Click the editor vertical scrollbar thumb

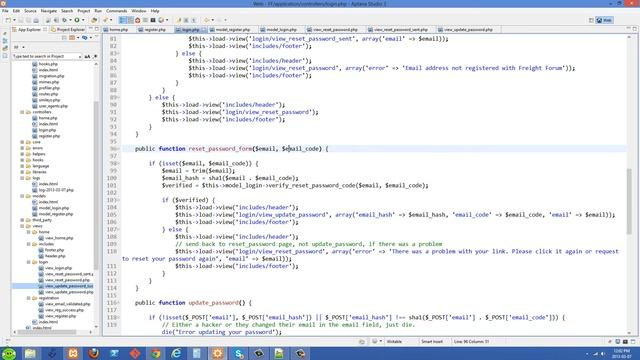(630, 201)
